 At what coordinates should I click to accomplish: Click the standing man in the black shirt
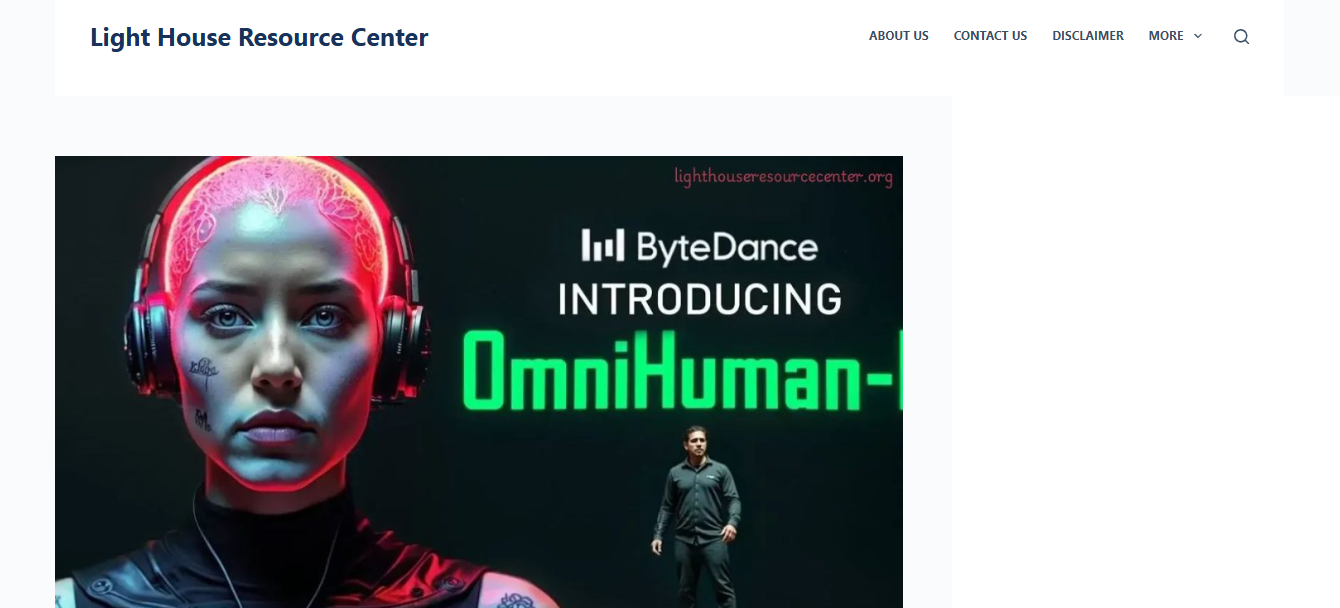point(697,515)
